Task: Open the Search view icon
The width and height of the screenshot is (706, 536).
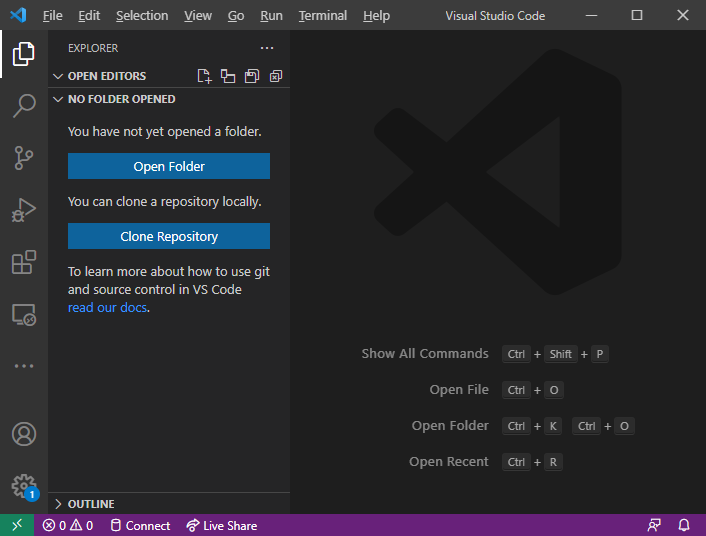Action: point(24,106)
